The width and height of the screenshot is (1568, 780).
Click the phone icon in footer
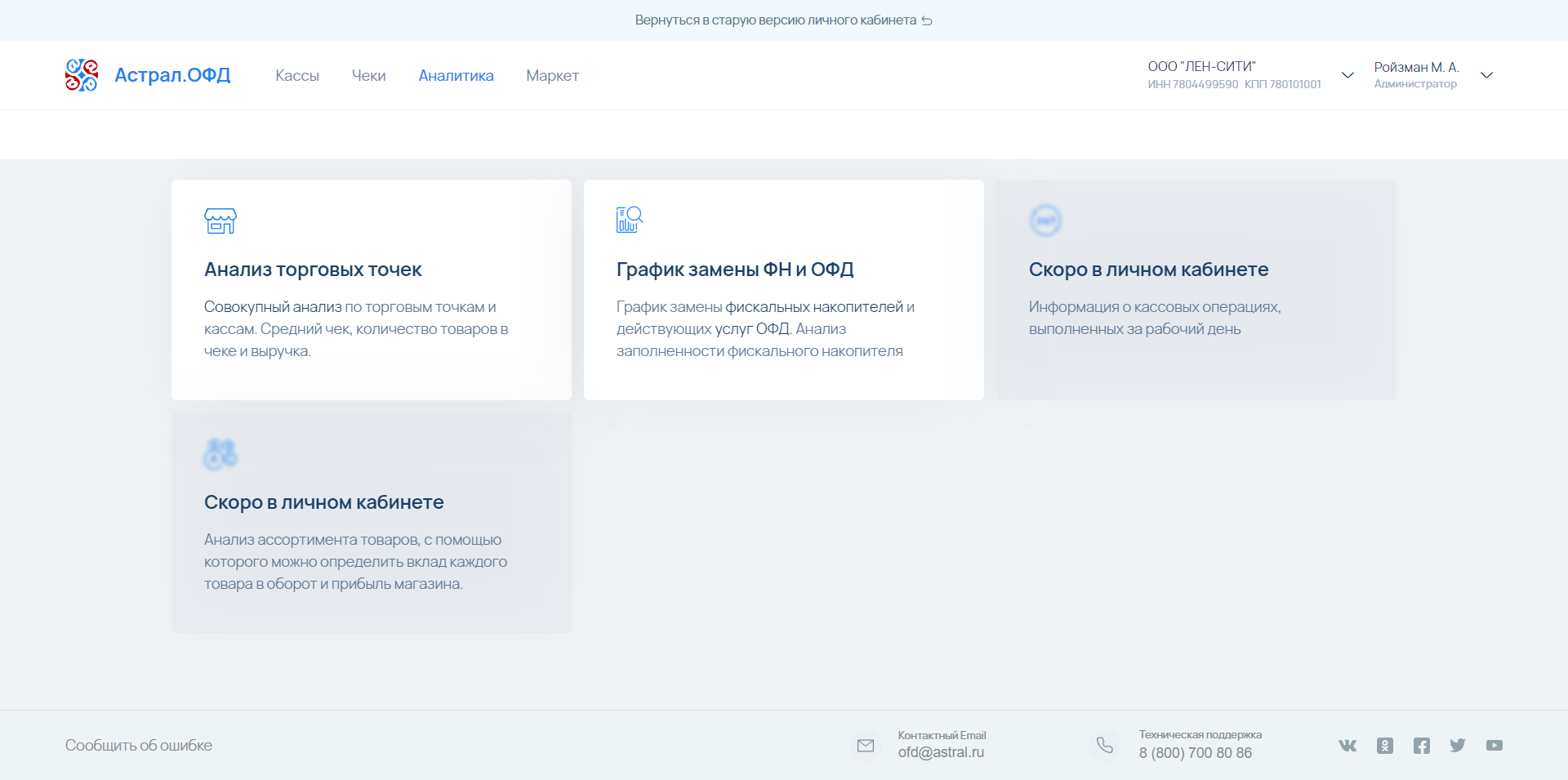pyautogui.click(x=1105, y=745)
